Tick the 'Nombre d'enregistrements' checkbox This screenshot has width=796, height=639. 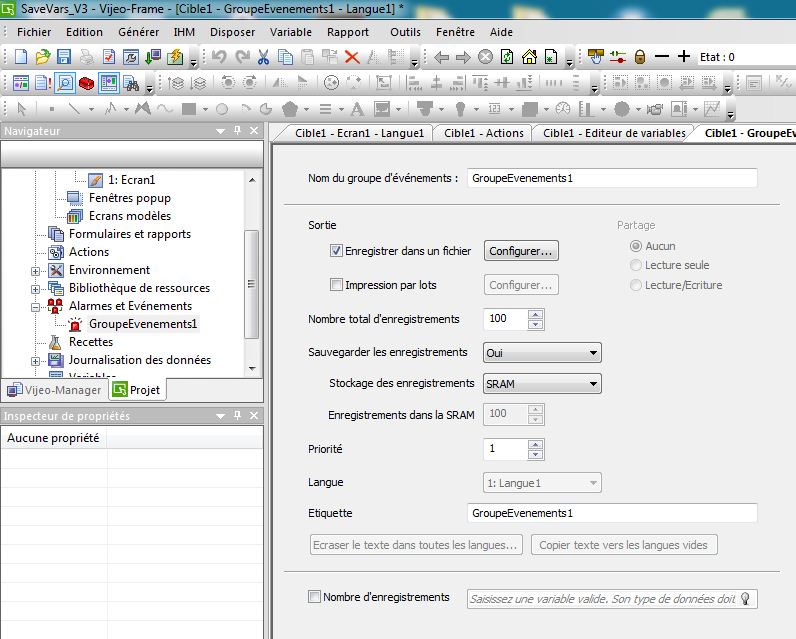pos(315,597)
